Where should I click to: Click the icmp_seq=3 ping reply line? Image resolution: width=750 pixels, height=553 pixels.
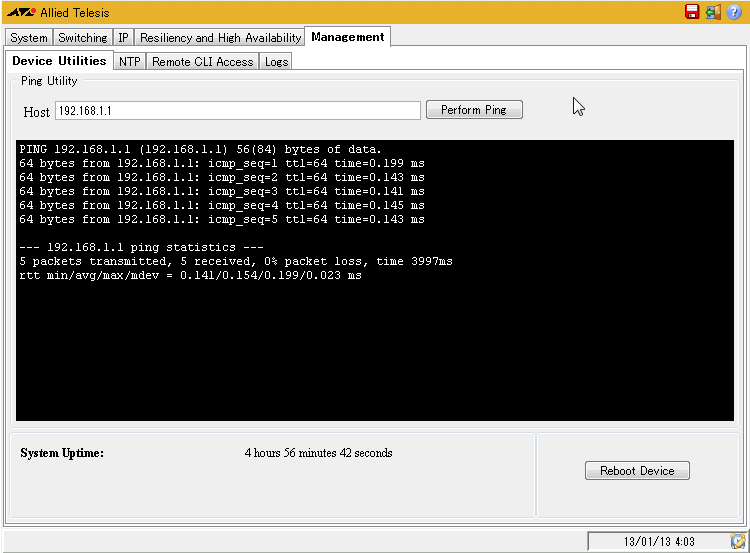222,191
